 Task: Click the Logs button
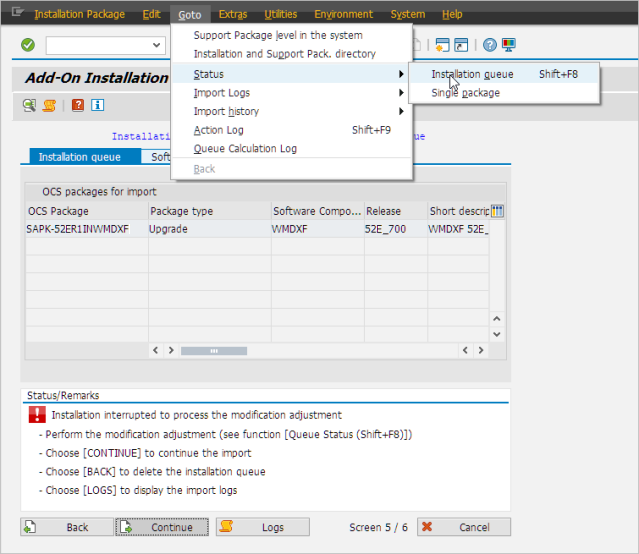(x=263, y=527)
